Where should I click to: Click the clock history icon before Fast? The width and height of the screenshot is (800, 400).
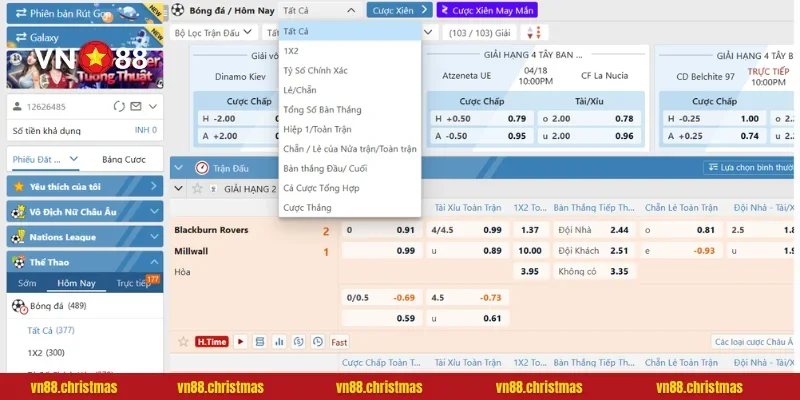pos(317,342)
